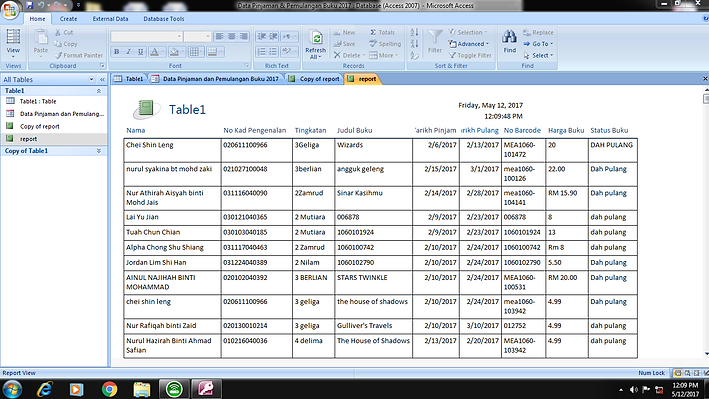Open Windows Start menu
The width and height of the screenshot is (709, 399).
[12, 389]
